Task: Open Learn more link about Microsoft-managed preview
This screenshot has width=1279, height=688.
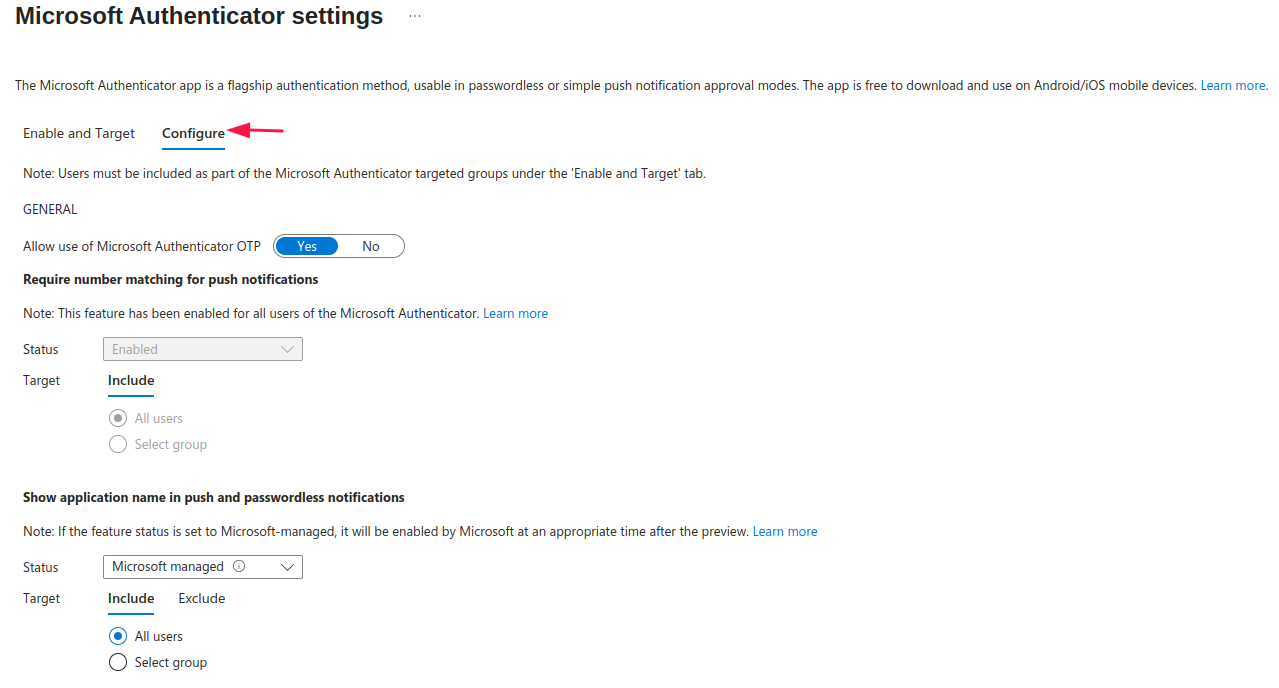Action: 785,531
